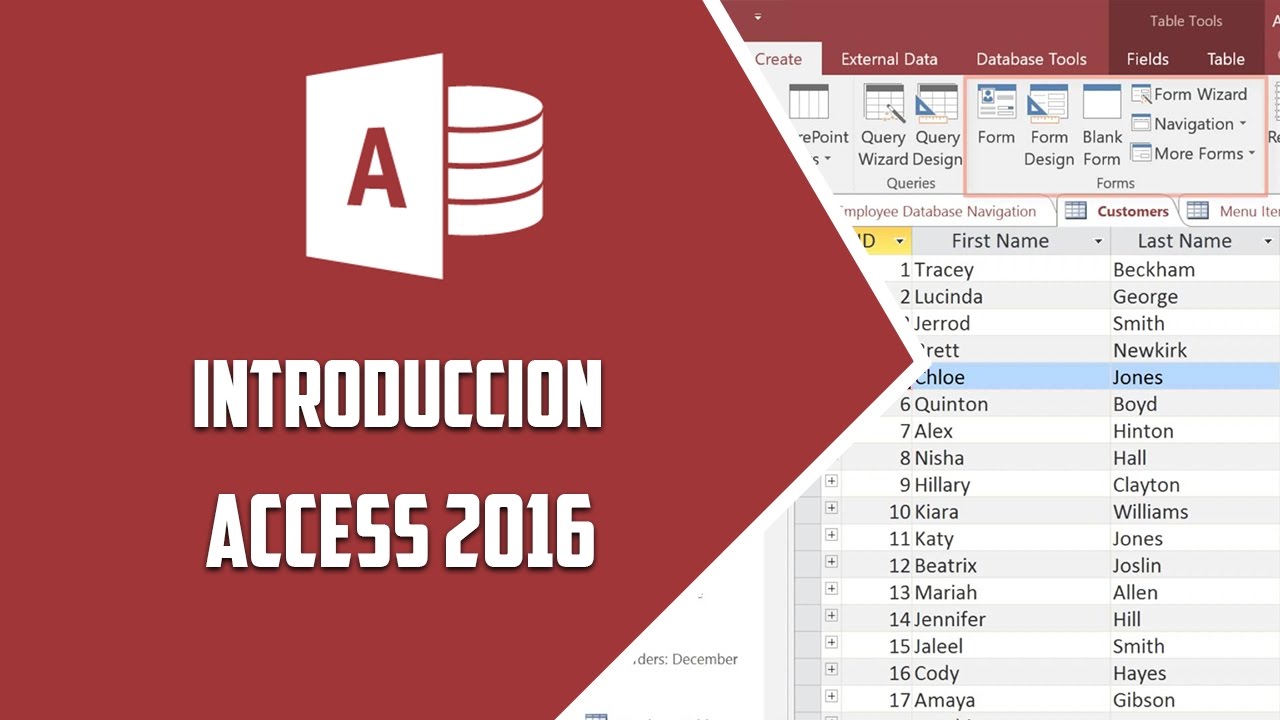Select the cell 'Tracey'
Screen dimensions: 1280x720
pyautogui.click(x=1011, y=270)
